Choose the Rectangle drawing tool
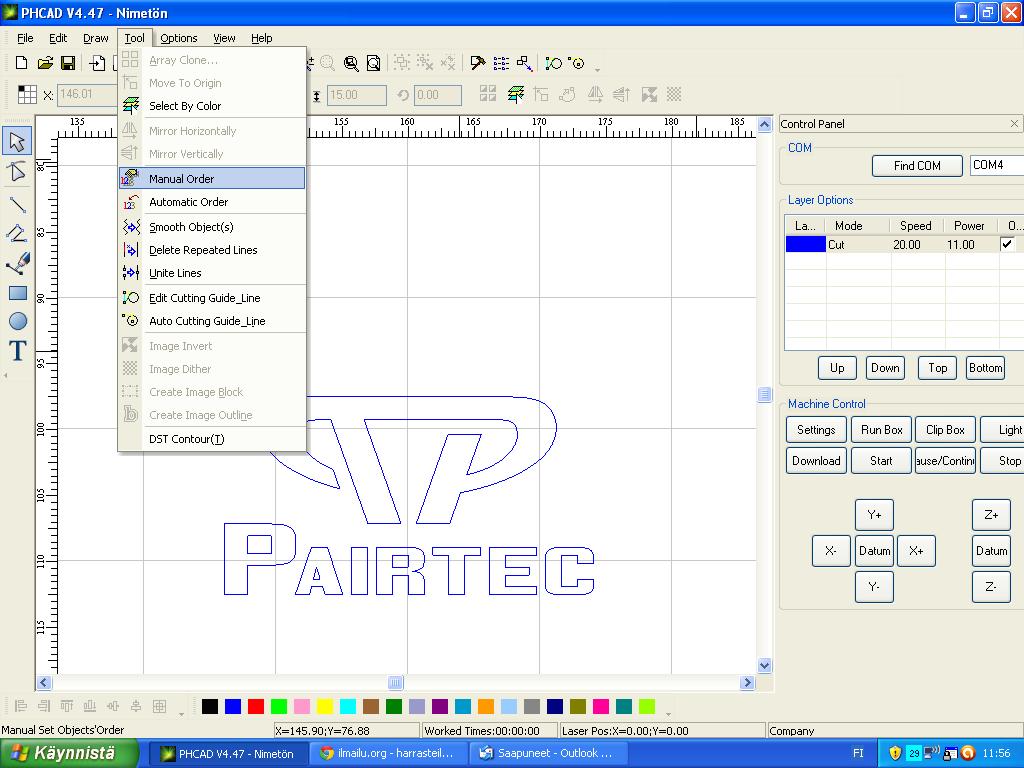The height and width of the screenshot is (768, 1024). (17, 293)
